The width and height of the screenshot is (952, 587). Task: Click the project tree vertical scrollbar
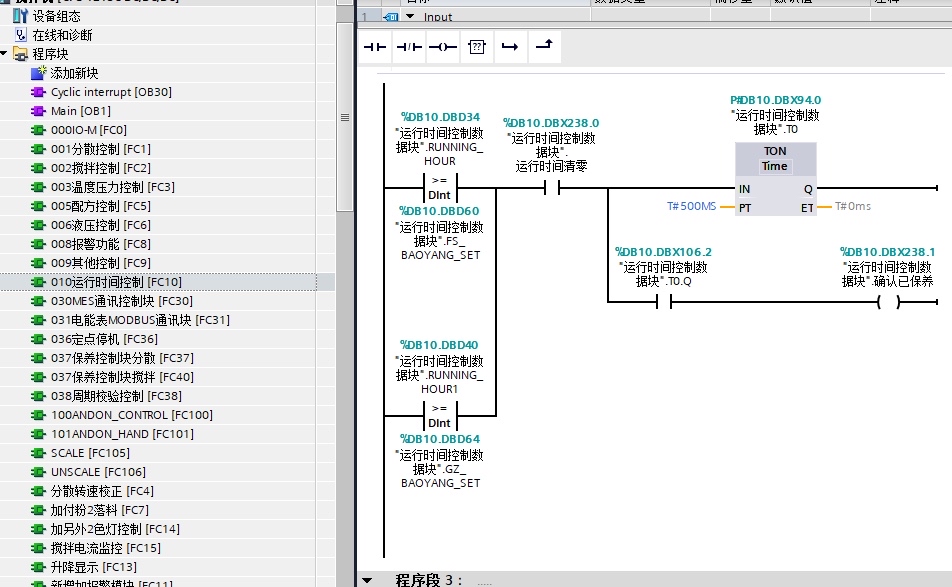345,117
